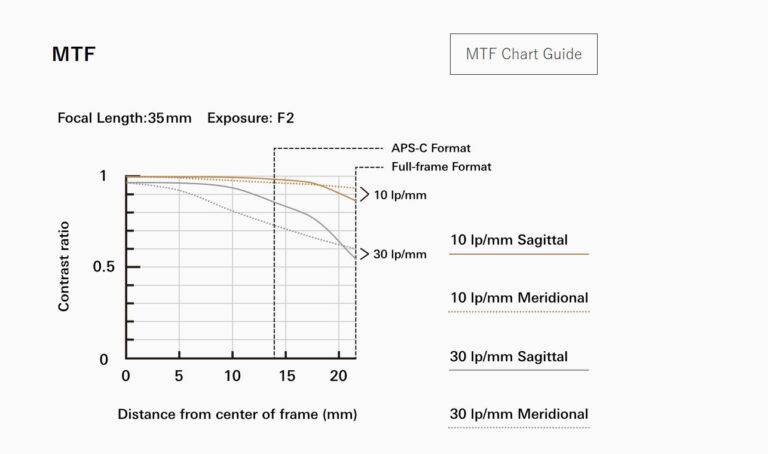Click the 30 lp/mm curve annotation on the chart
This screenshot has width=768, height=454.
[400, 254]
